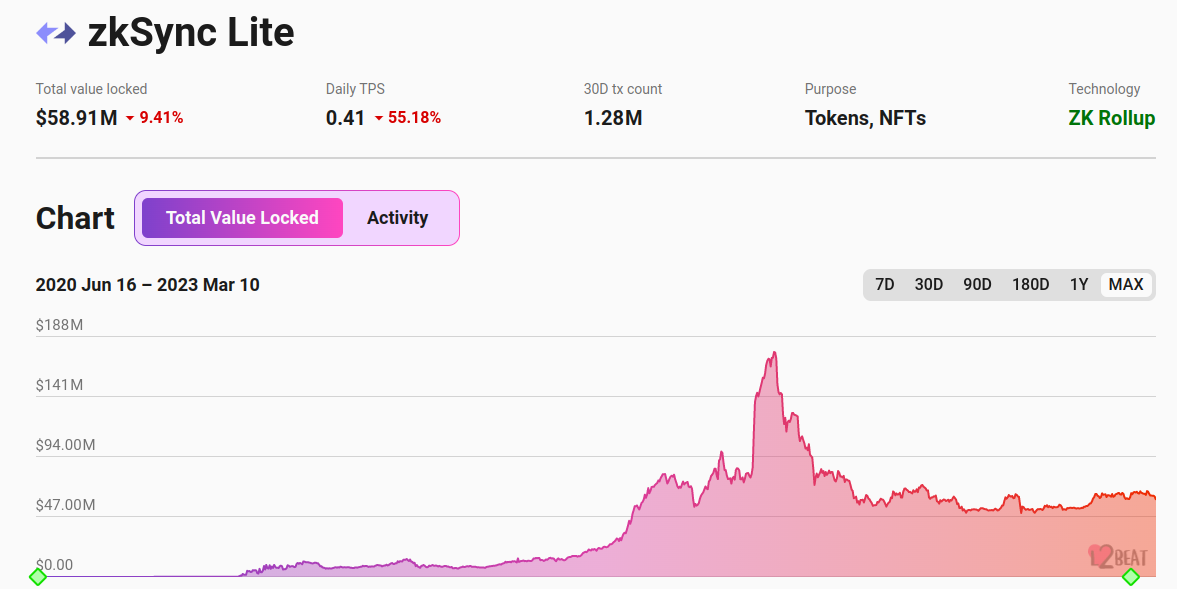
Task: Click the left green diamond milestone marker
Action: click(x=38, y=577)
